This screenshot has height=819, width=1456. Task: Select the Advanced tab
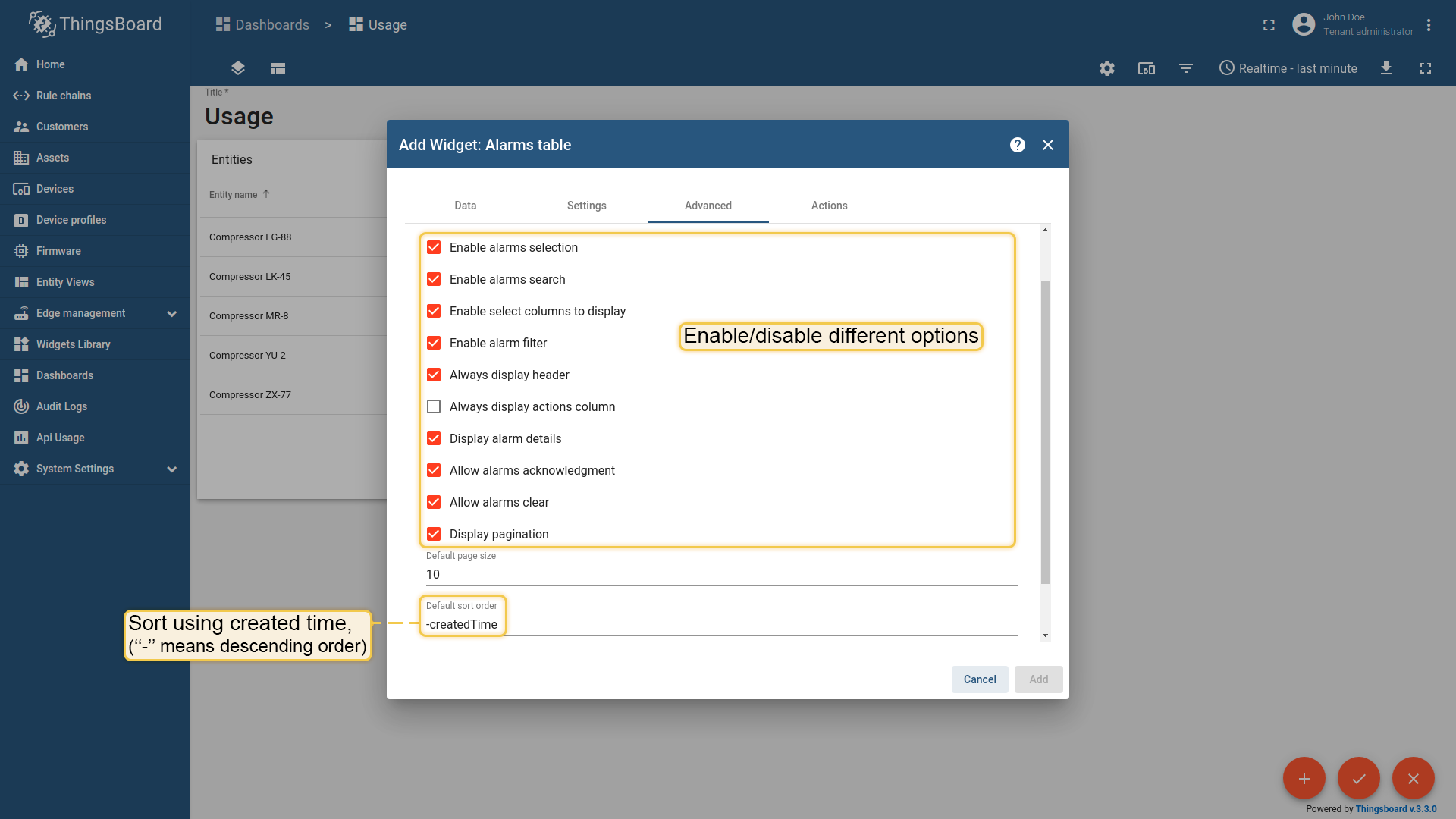[708, 206]
